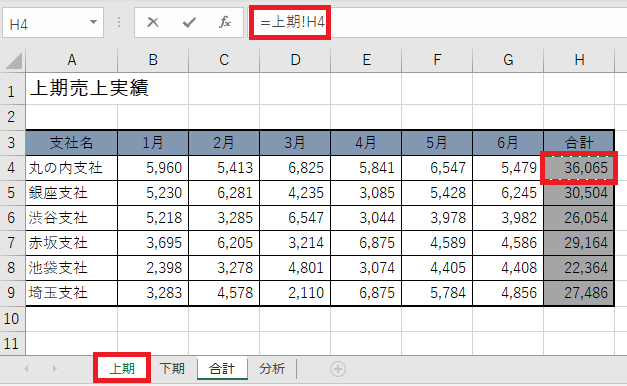Select row 3 header
The height and width of the screenshot is (386, 627).
[12, 142]
